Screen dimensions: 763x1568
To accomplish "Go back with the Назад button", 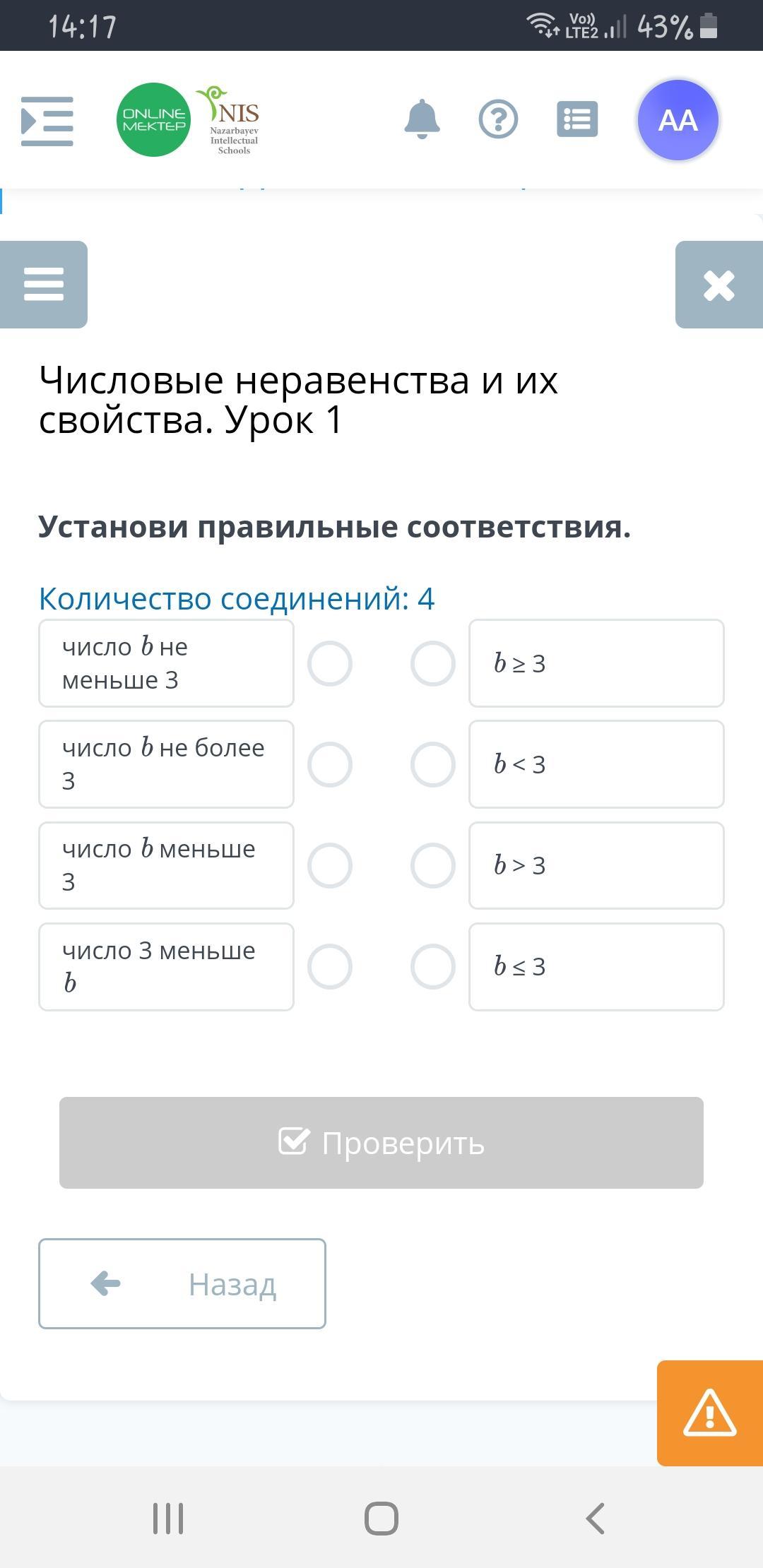I will (182, 1283).
